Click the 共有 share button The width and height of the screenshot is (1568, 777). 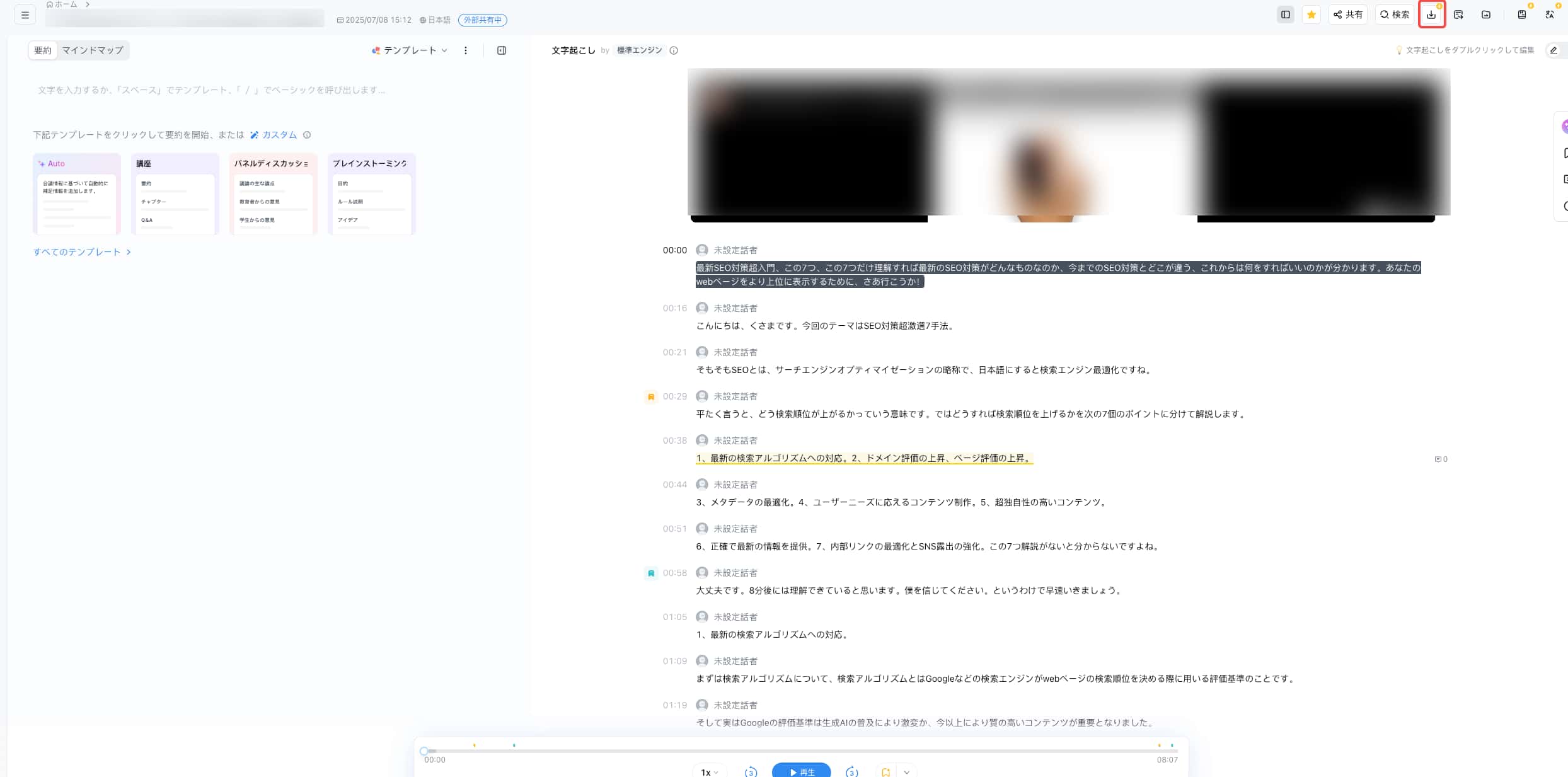point(1348,14)
